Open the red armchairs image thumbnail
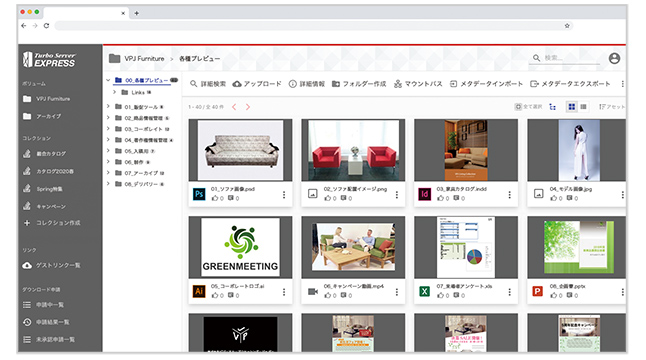 (x=353, y=150)
